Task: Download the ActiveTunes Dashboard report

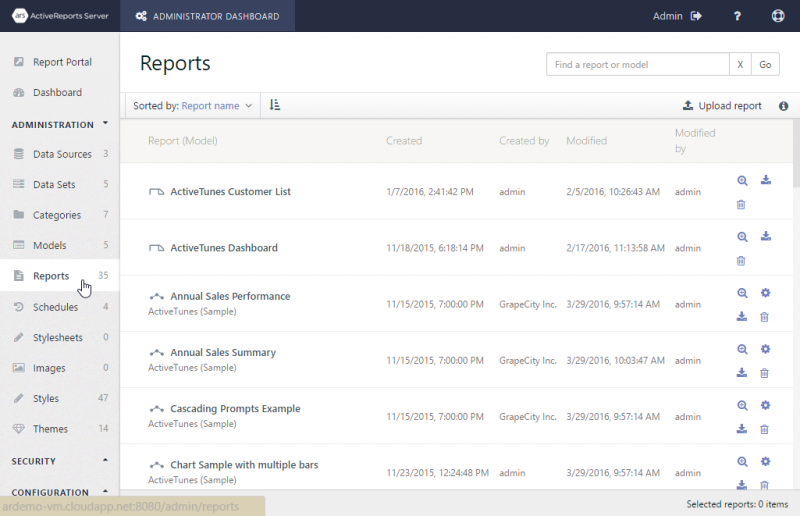Action: click(x=766, y=236)
